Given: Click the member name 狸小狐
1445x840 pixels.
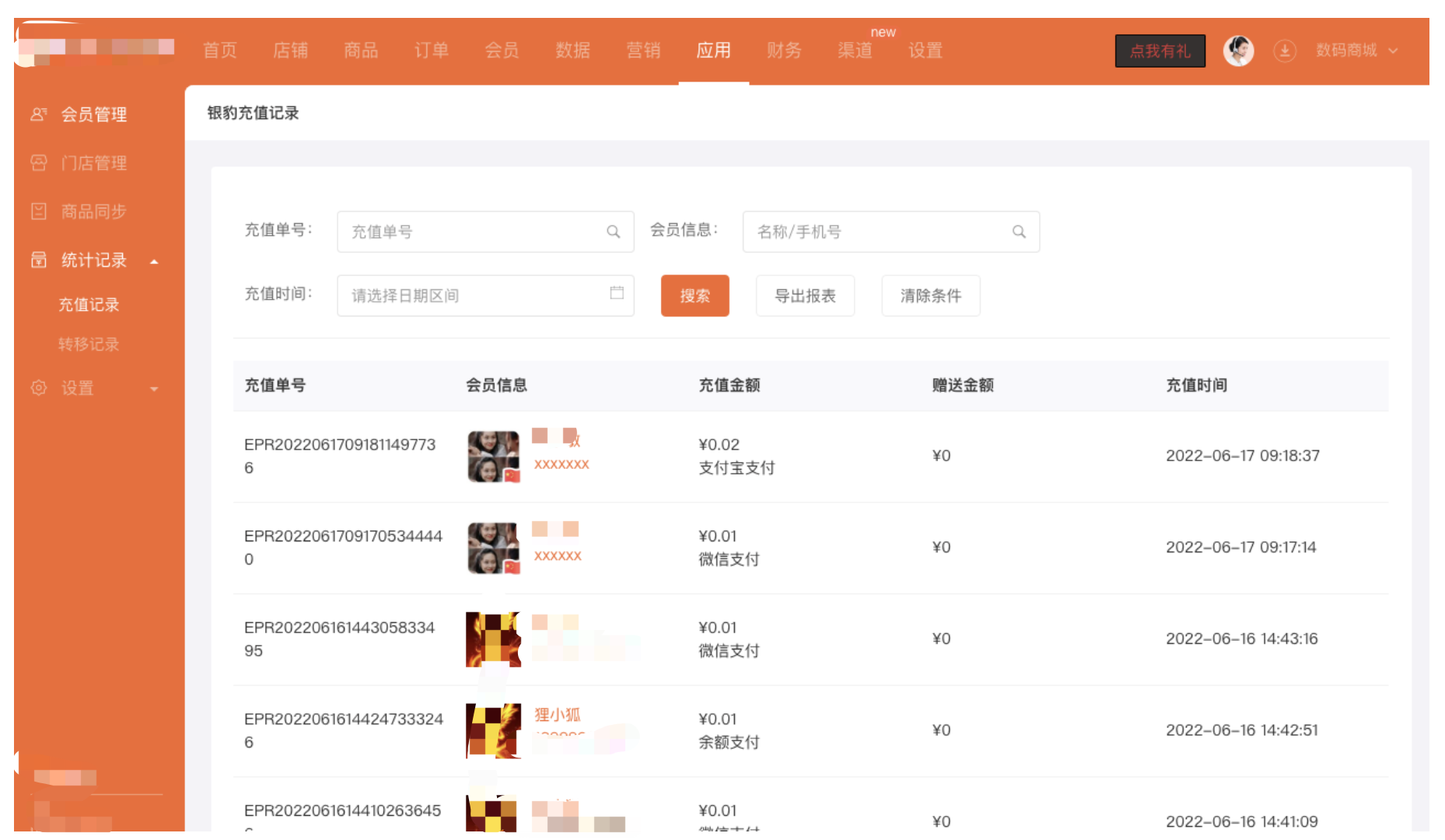Looking at the screenshot, I should pyautogui.click(x=557, y=715).
